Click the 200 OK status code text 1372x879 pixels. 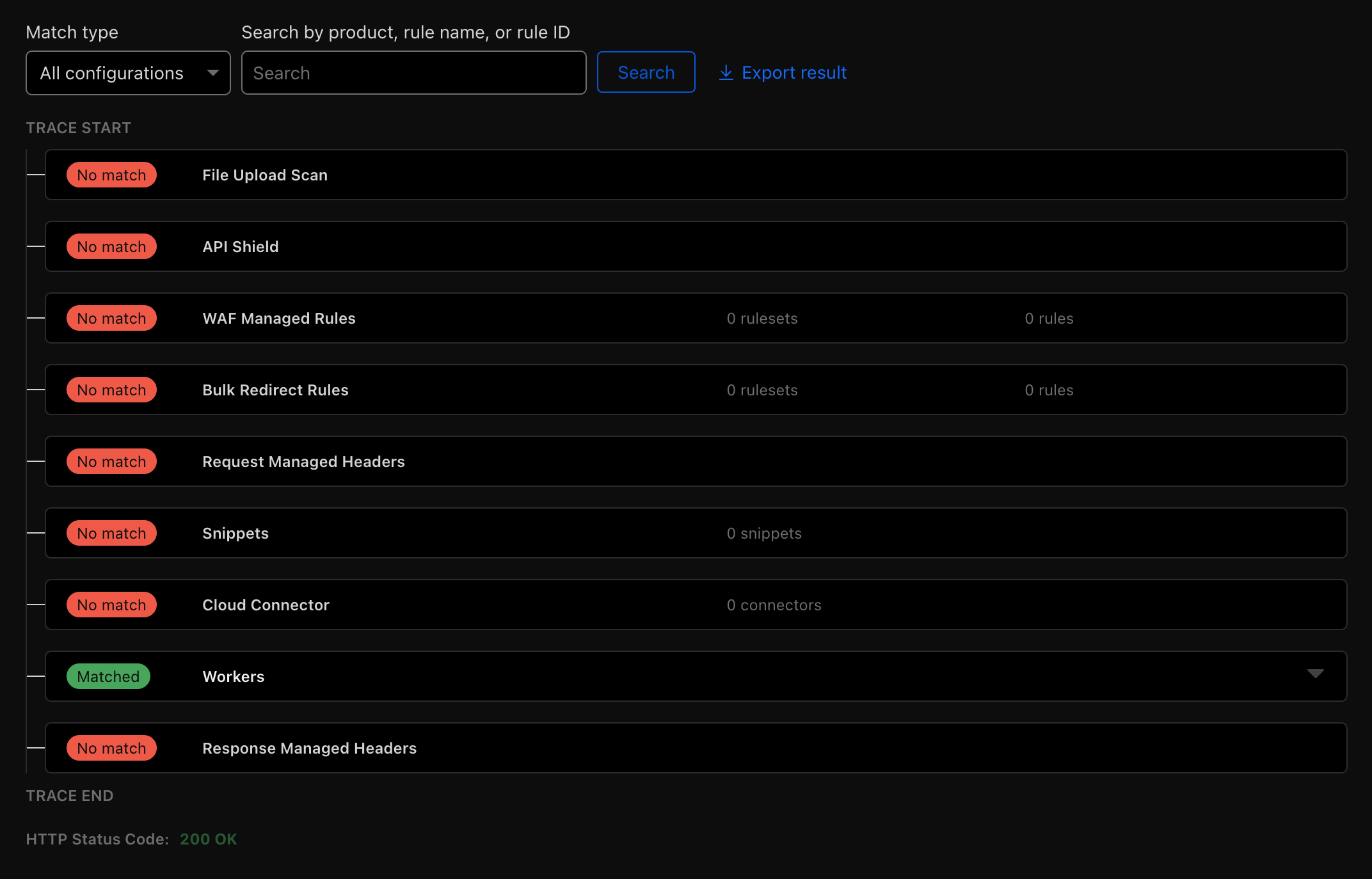pyautogui.click(x=208, y=839)
